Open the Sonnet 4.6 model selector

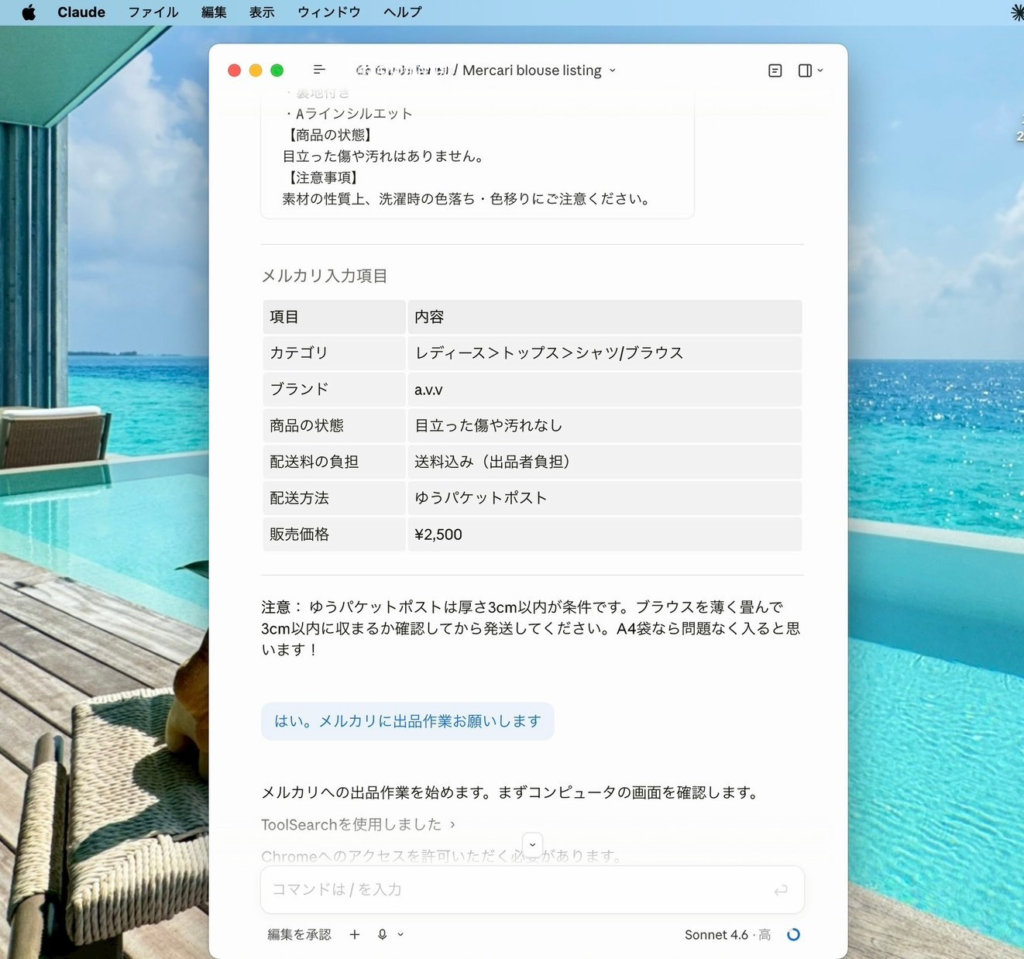click(728, 935)
